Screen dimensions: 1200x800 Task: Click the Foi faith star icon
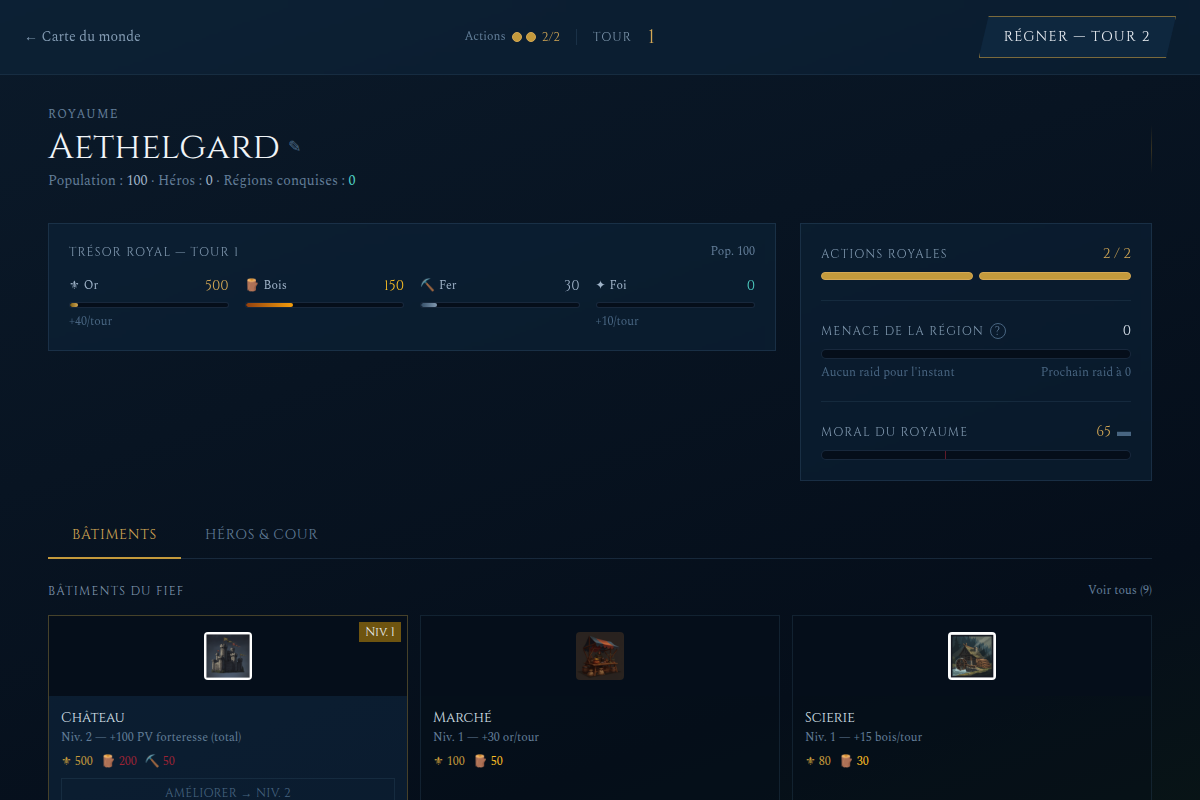pyautogui.click(x=601, y=285)
